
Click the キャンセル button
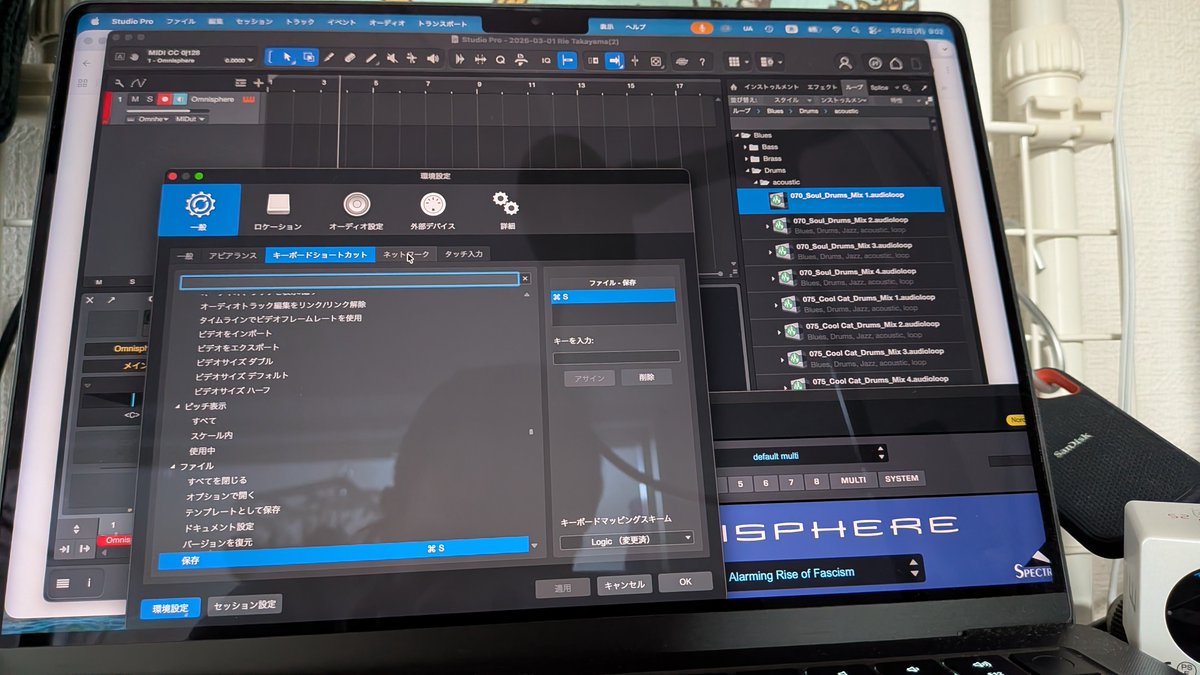coord(624,585)
